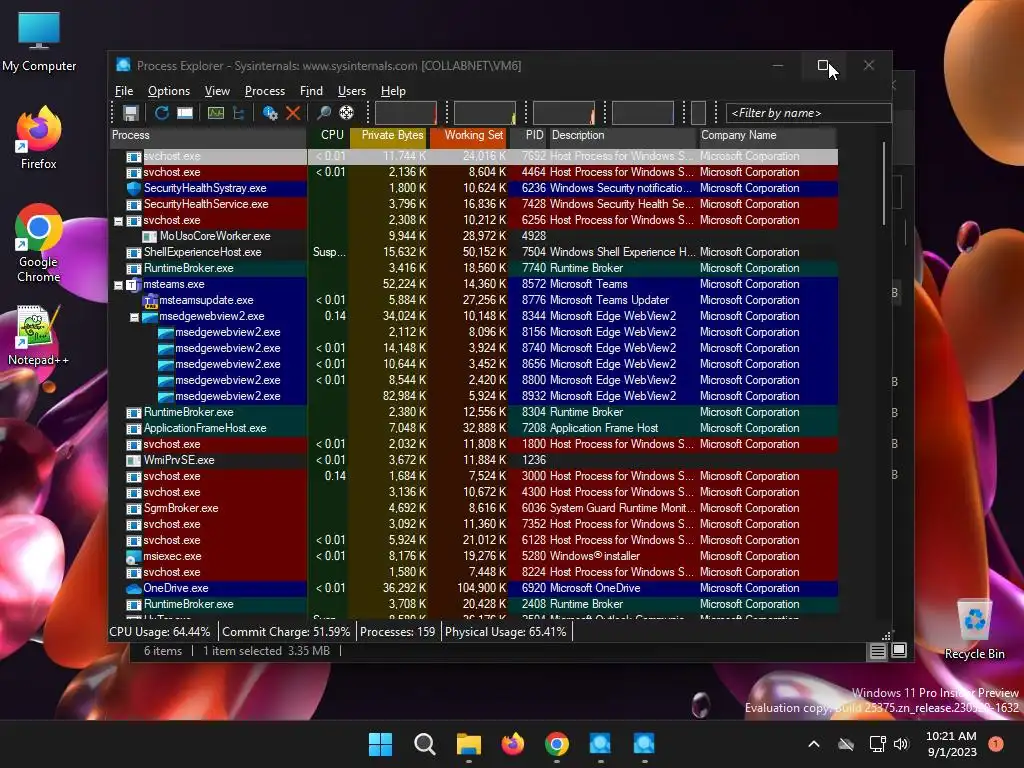This screenshot has width=1024, height=768.
Task: Click the volume icon in system tray
Action: [901, 744]
